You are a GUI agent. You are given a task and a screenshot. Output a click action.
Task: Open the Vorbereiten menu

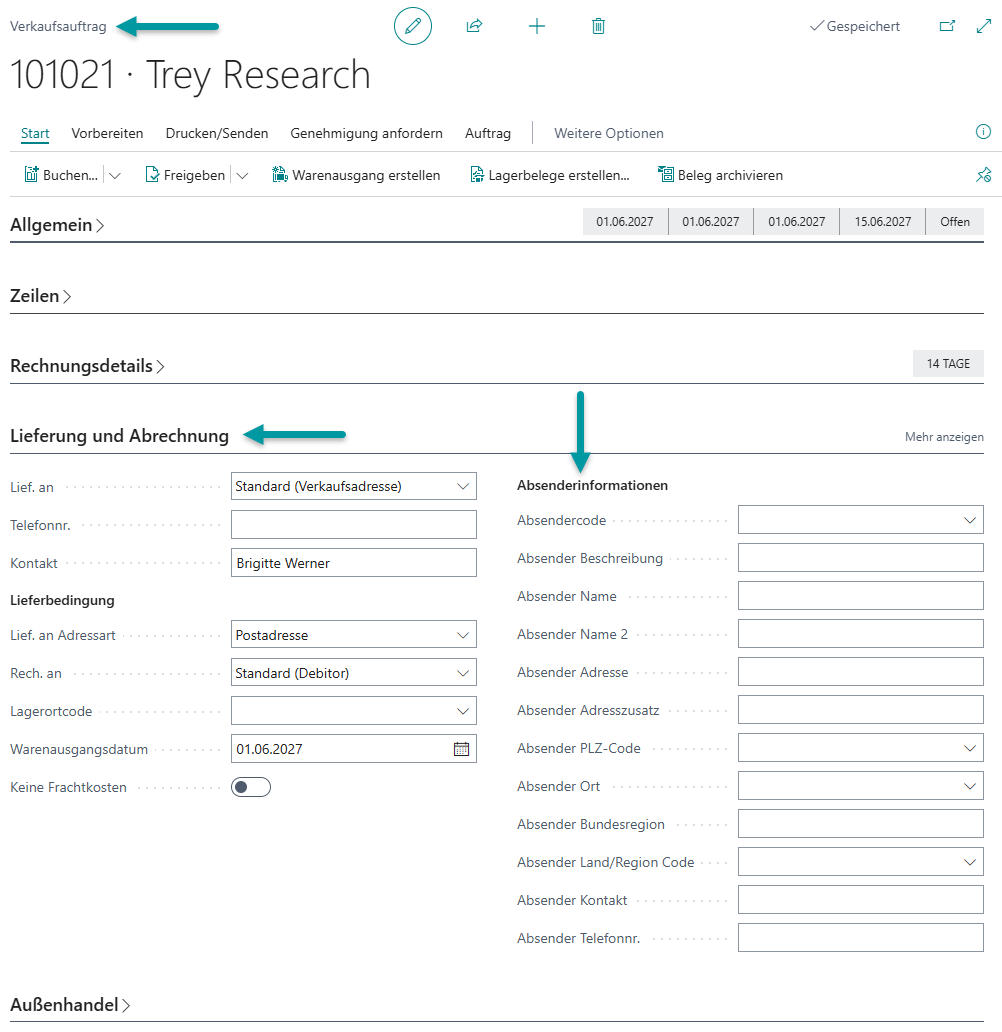point(107,133)
